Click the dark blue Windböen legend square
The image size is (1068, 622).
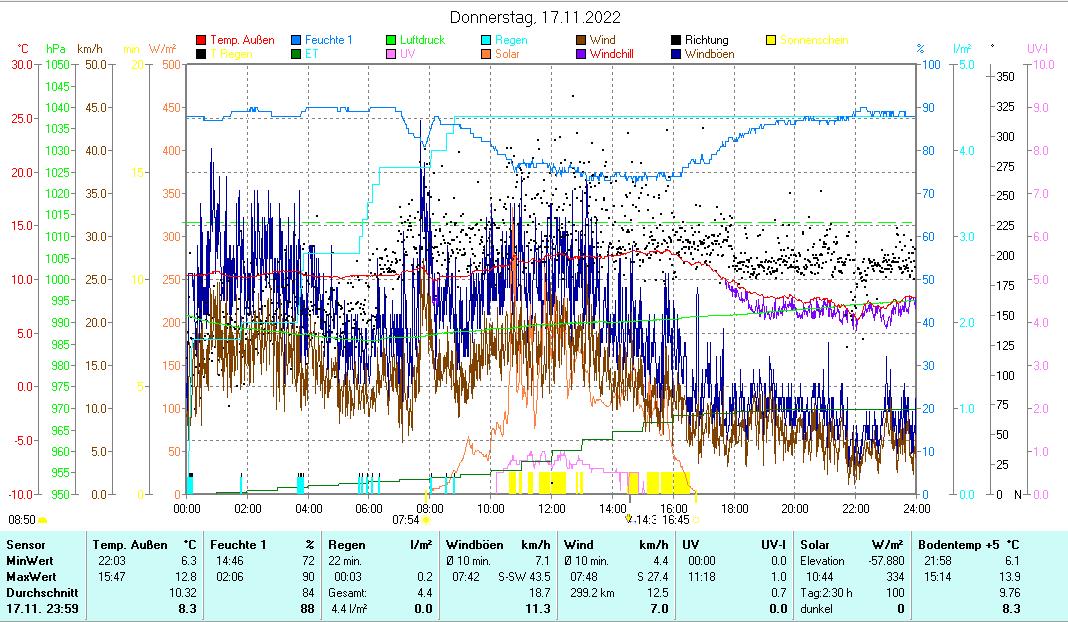[677, 54]
